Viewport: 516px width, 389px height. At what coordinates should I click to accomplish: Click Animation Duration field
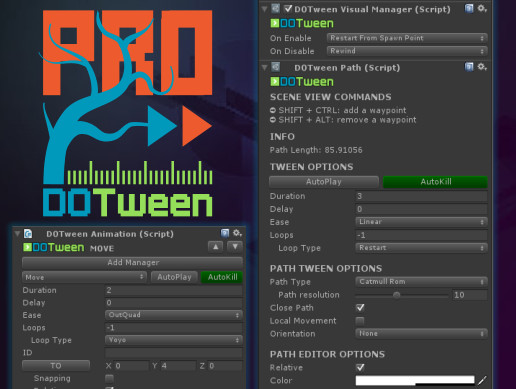[x=174, y=290]
